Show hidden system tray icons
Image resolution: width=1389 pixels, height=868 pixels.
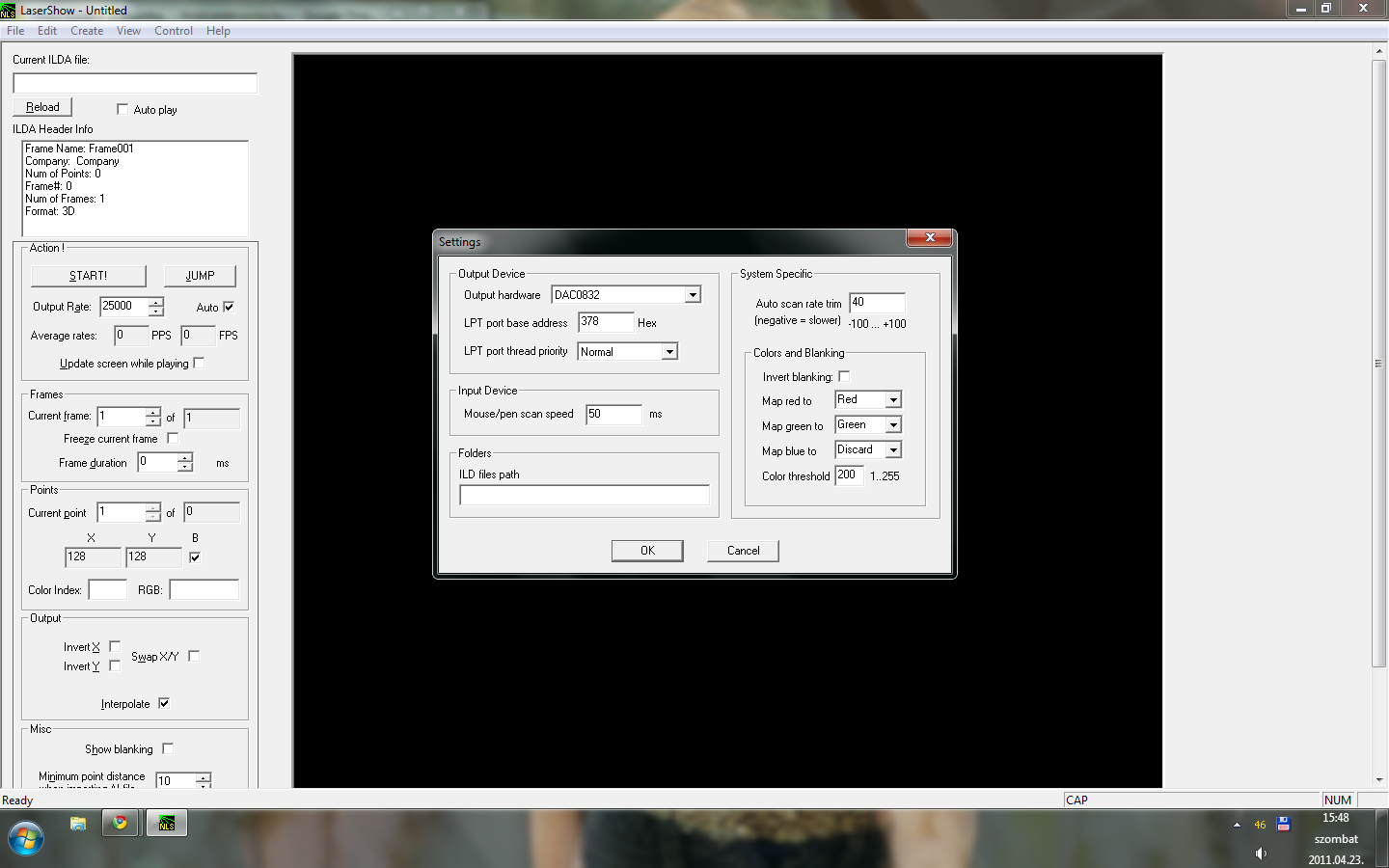1237,825
